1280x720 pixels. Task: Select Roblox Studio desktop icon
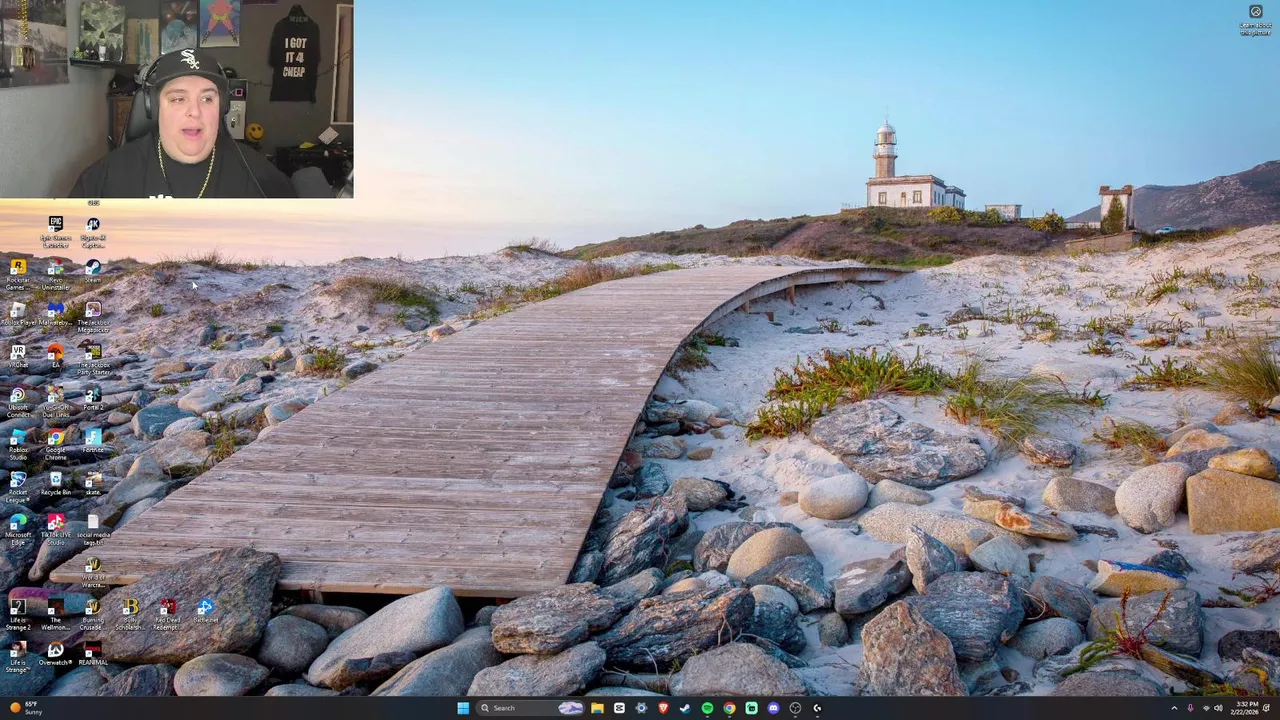(x=18, y=446)
